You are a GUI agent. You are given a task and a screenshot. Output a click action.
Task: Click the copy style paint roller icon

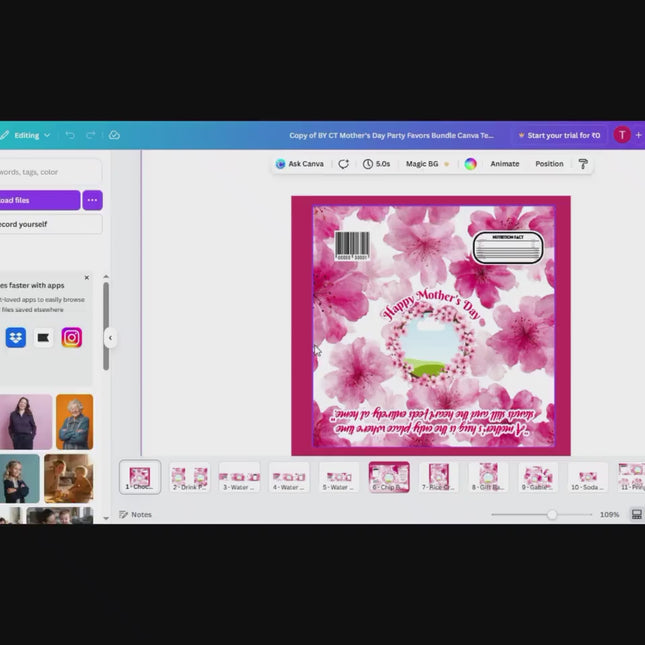(583, 164)
